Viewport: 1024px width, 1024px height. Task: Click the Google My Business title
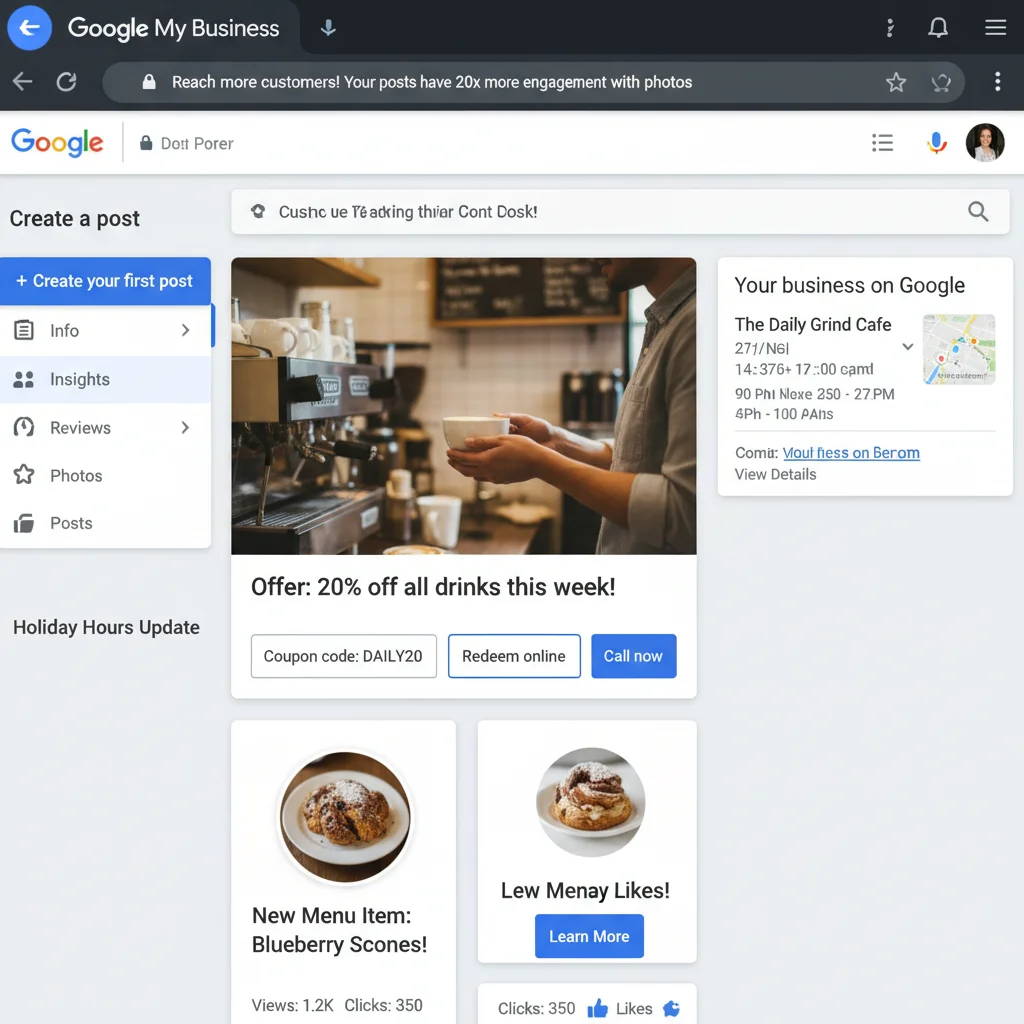coord(174,28)
